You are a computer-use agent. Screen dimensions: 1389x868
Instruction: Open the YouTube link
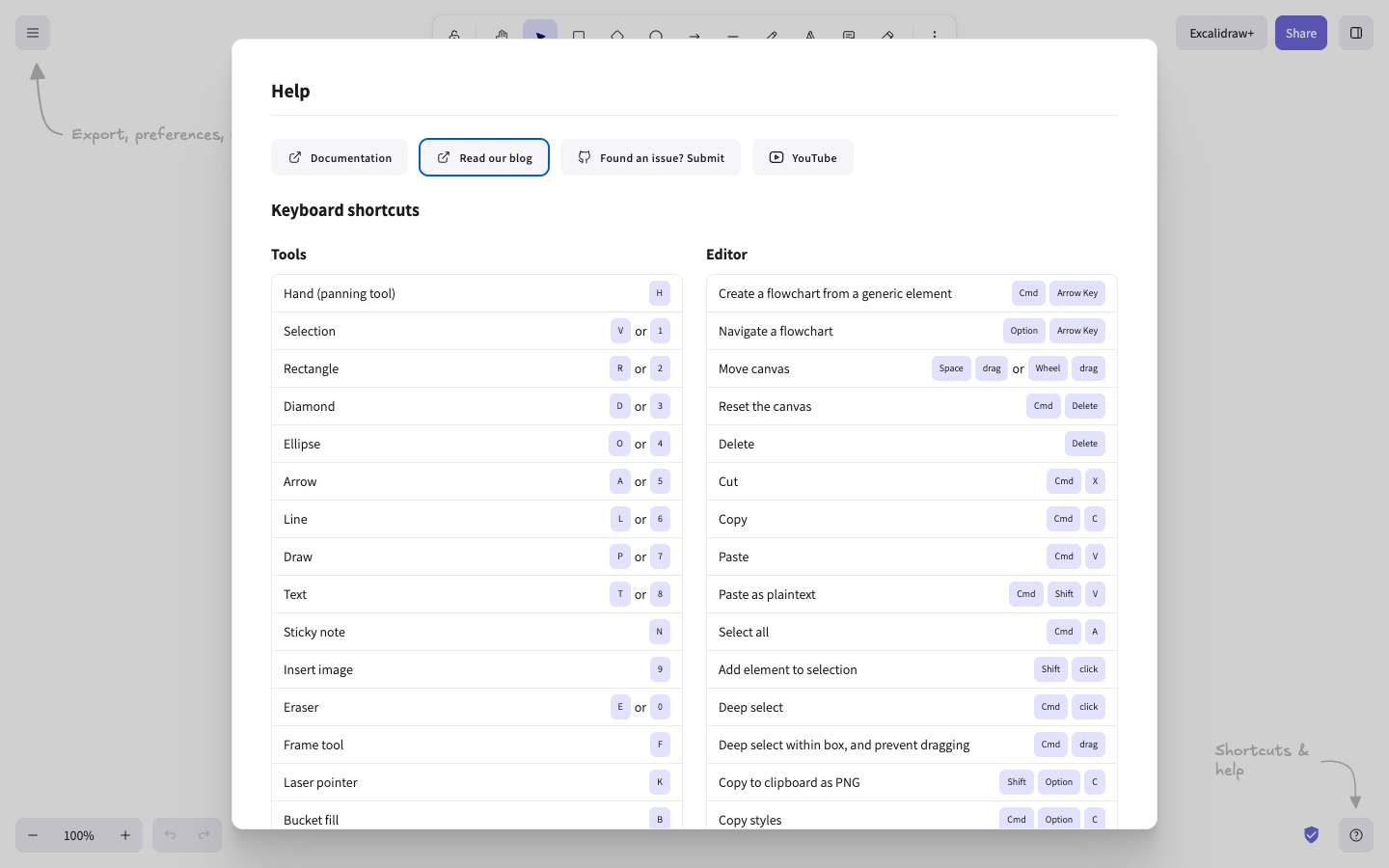[x=803, y=157]
